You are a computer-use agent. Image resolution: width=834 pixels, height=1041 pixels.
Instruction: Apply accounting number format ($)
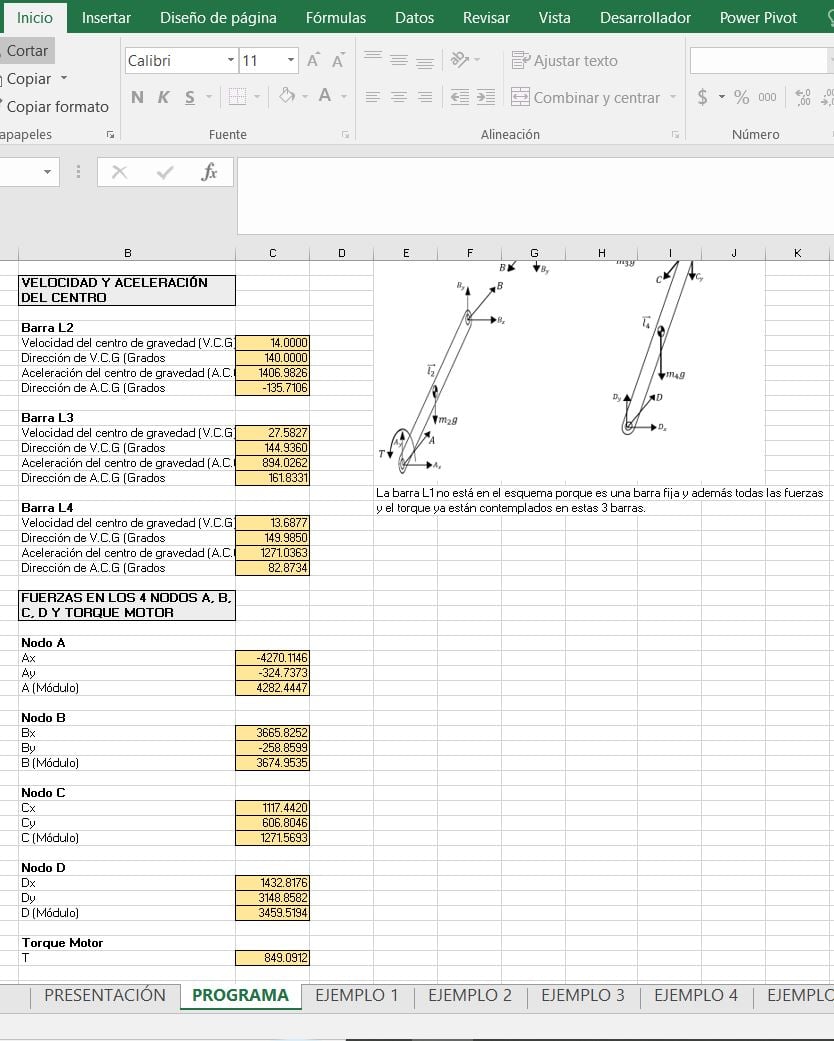click(703, 98)
